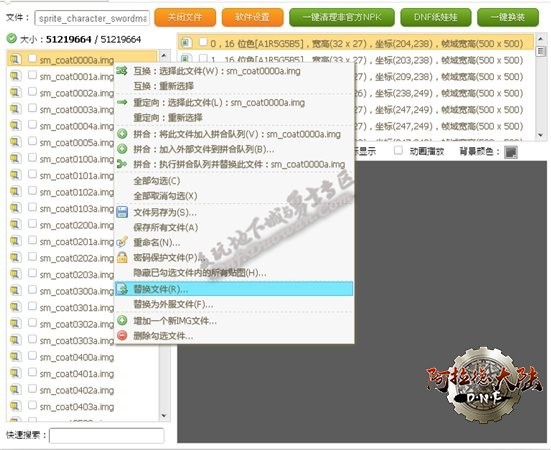Click the save icon beside 文件另存为(S)
551x450 pixels.
(122, 212)
